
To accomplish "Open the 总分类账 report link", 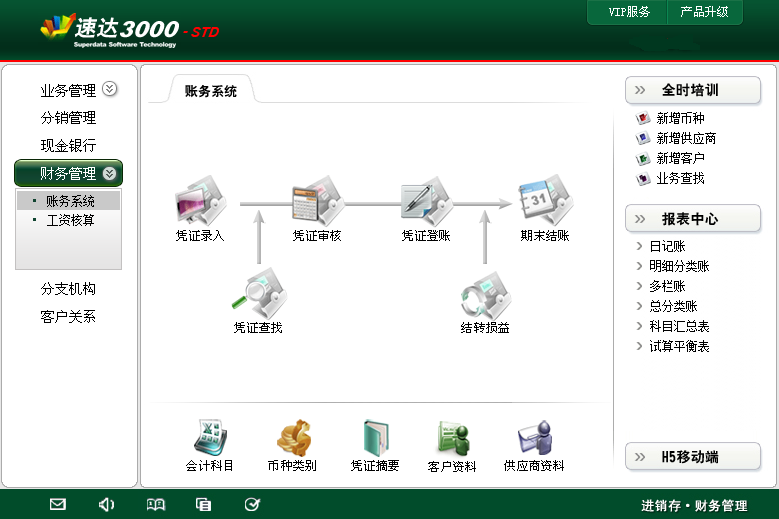I will (x=673, y=306).
